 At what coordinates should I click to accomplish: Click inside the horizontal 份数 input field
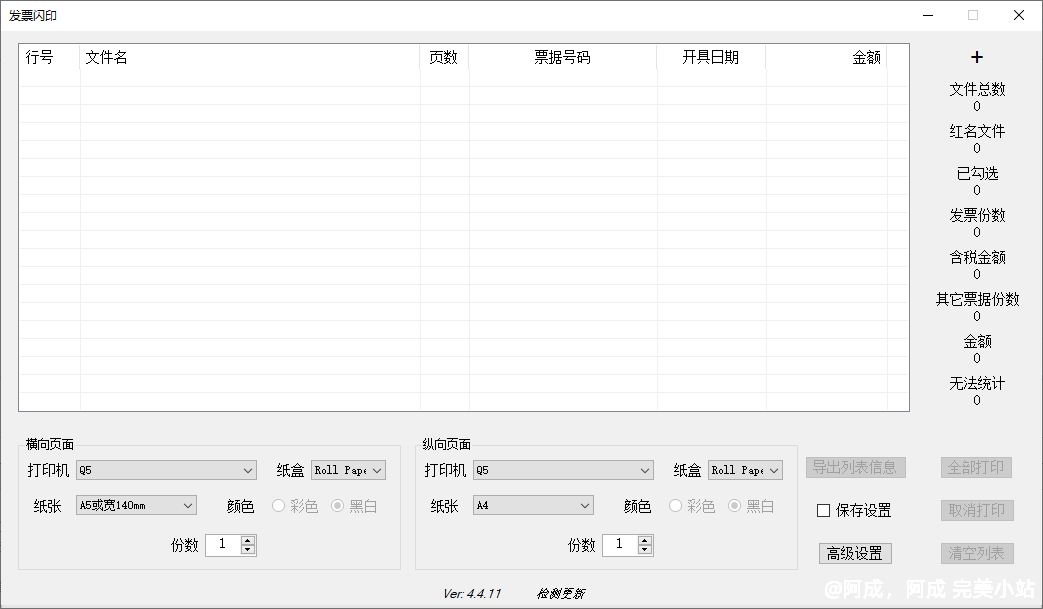pos(222,545)
